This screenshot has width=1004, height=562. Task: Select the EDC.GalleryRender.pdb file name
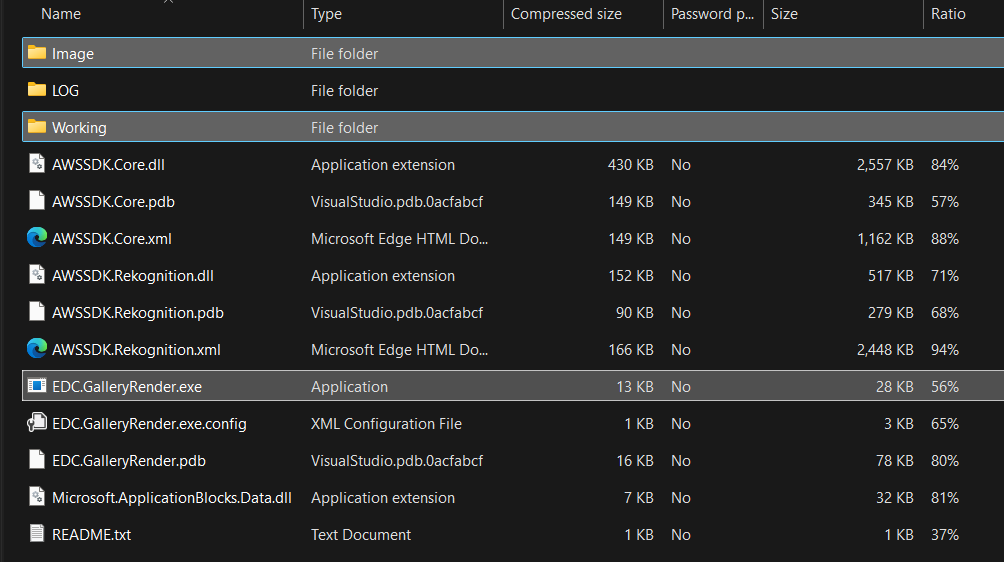pos(129,461)
